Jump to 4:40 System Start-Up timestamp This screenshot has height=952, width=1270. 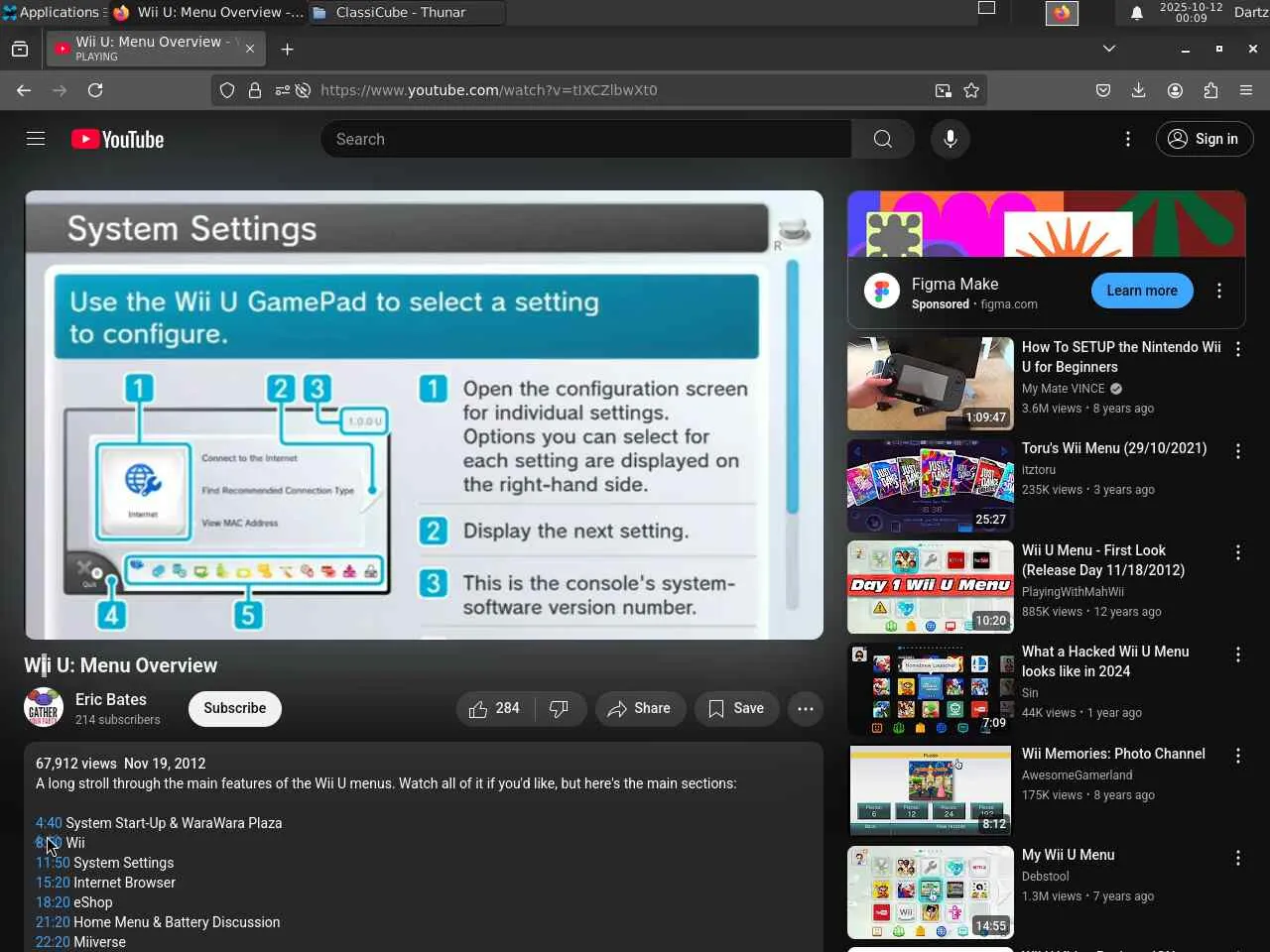pos(49,823)
